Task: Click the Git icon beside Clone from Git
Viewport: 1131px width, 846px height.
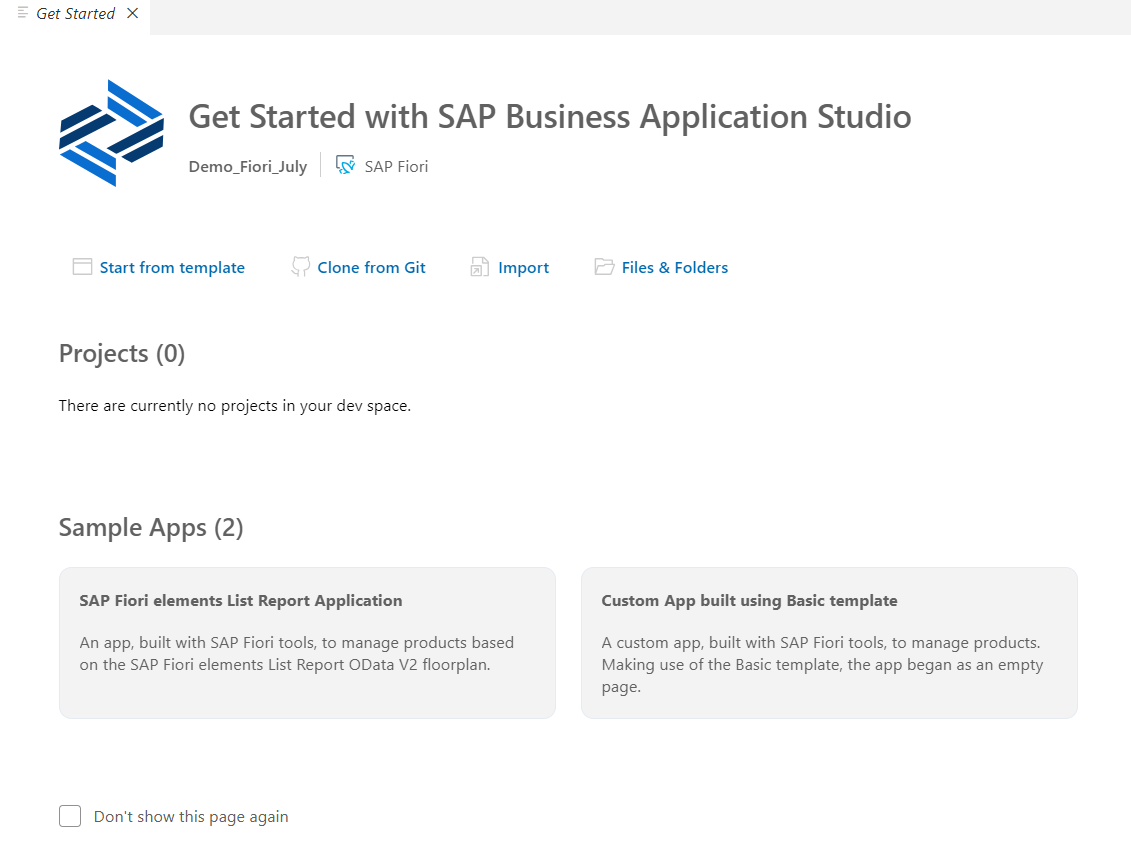Action: click(x=300, y=267)
